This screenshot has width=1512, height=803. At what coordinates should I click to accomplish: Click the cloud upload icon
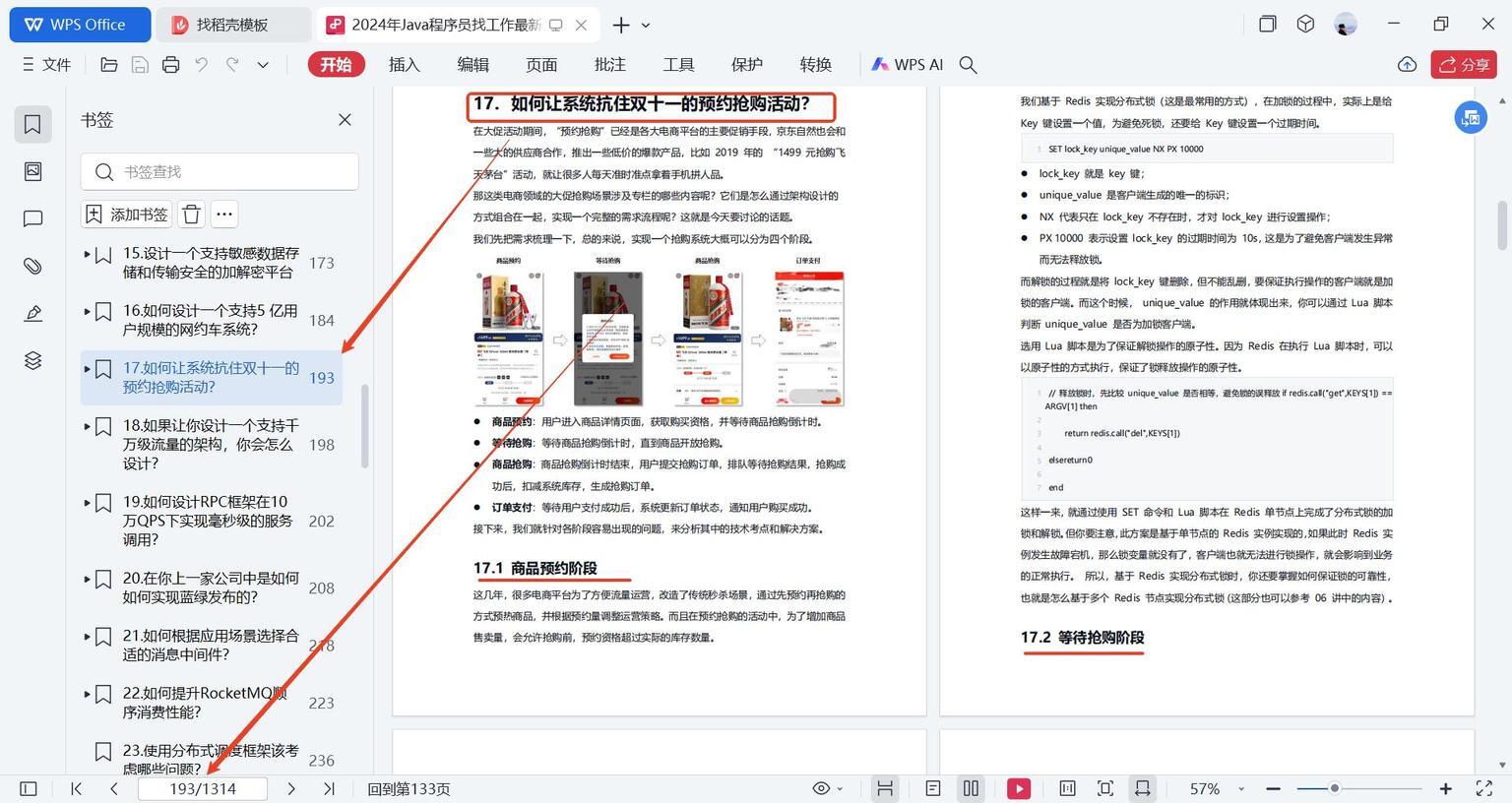tap(1407, 65)
